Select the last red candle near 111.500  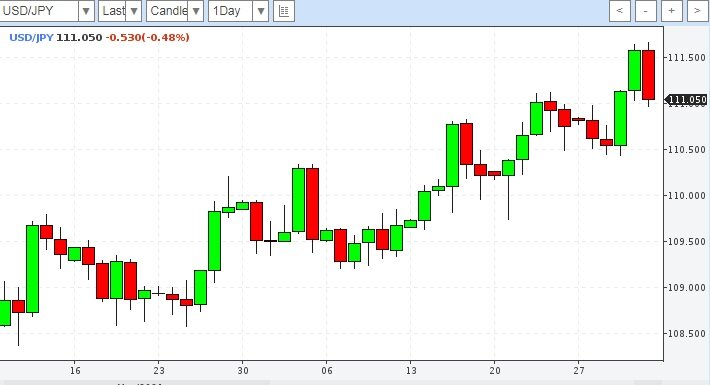tap(648, 75)
